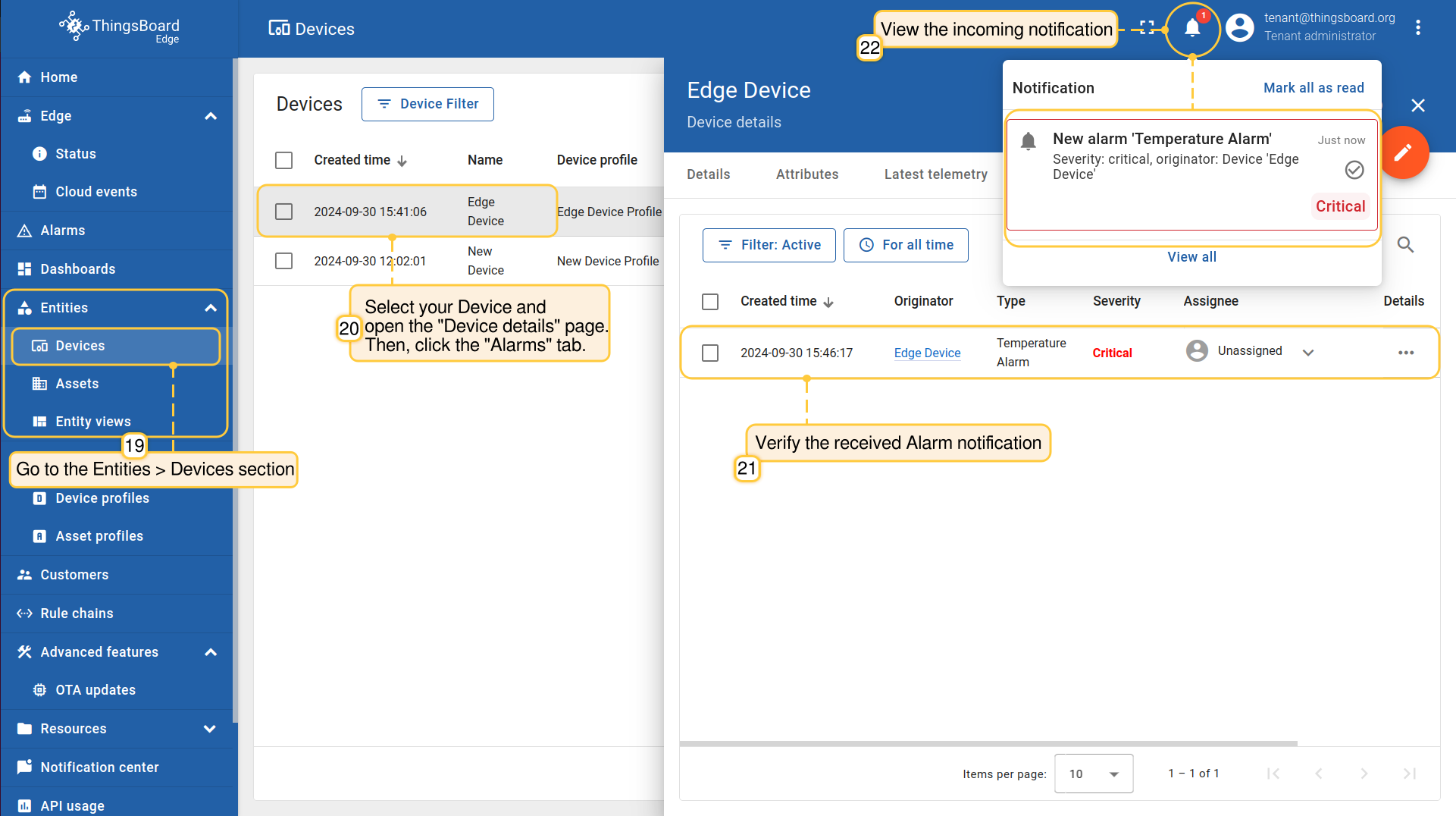Open alarm row details ellipsis

(x=1406, y=353)
